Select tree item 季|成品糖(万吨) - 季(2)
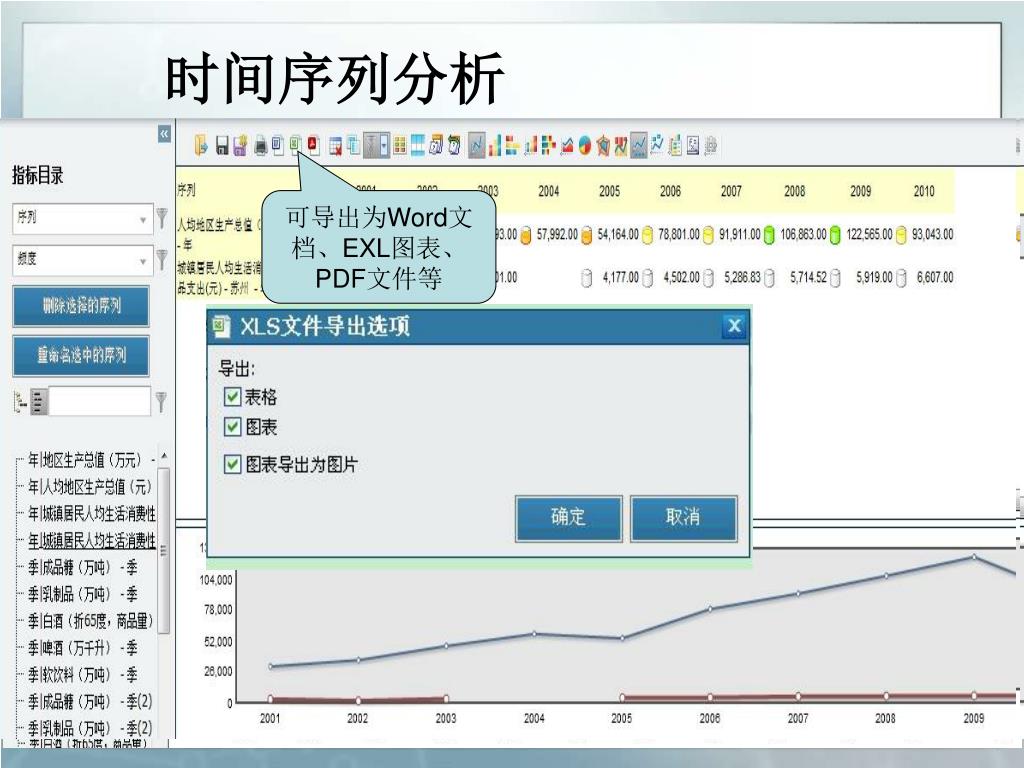The height and width of the screenshot is (768, 1024). 90,701
